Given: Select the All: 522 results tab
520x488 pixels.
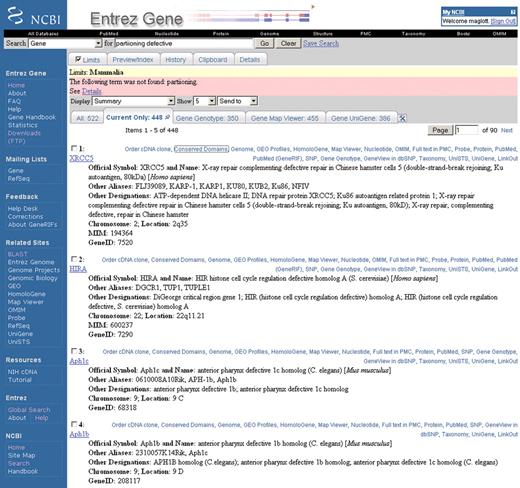Looking at the screenshot, I should coord(87,118).
